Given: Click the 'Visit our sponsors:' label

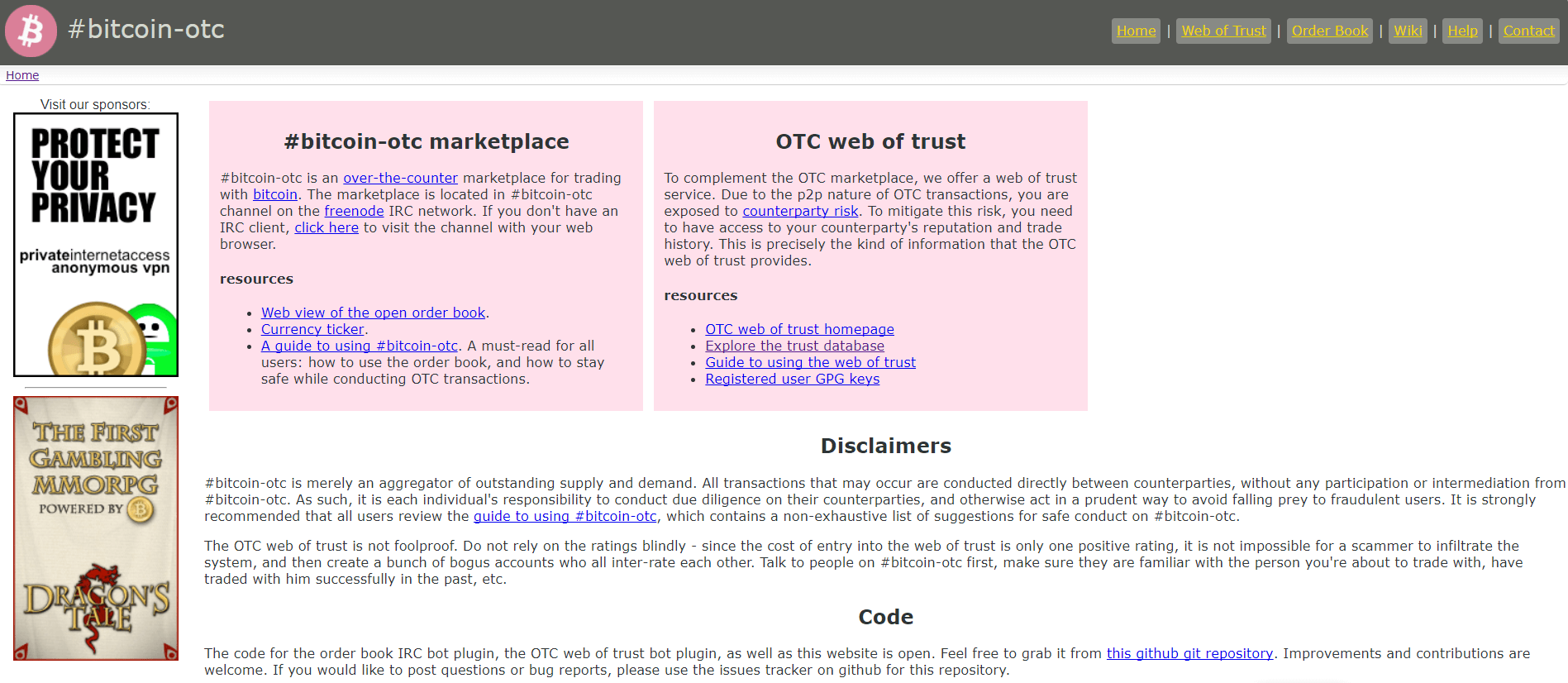Looking at the screenshot, I should [x=96, y=105].
